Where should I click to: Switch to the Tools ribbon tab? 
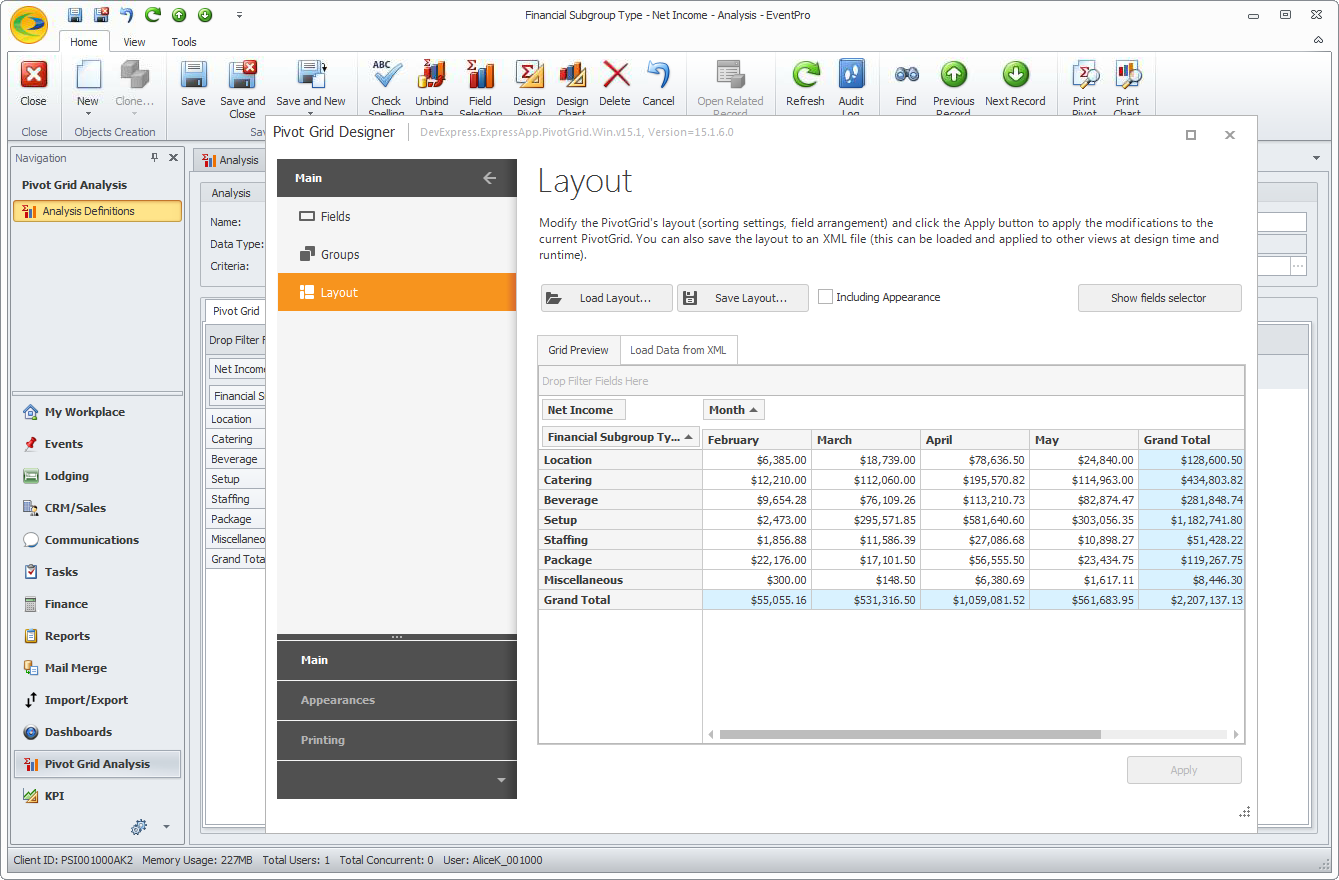184,42
